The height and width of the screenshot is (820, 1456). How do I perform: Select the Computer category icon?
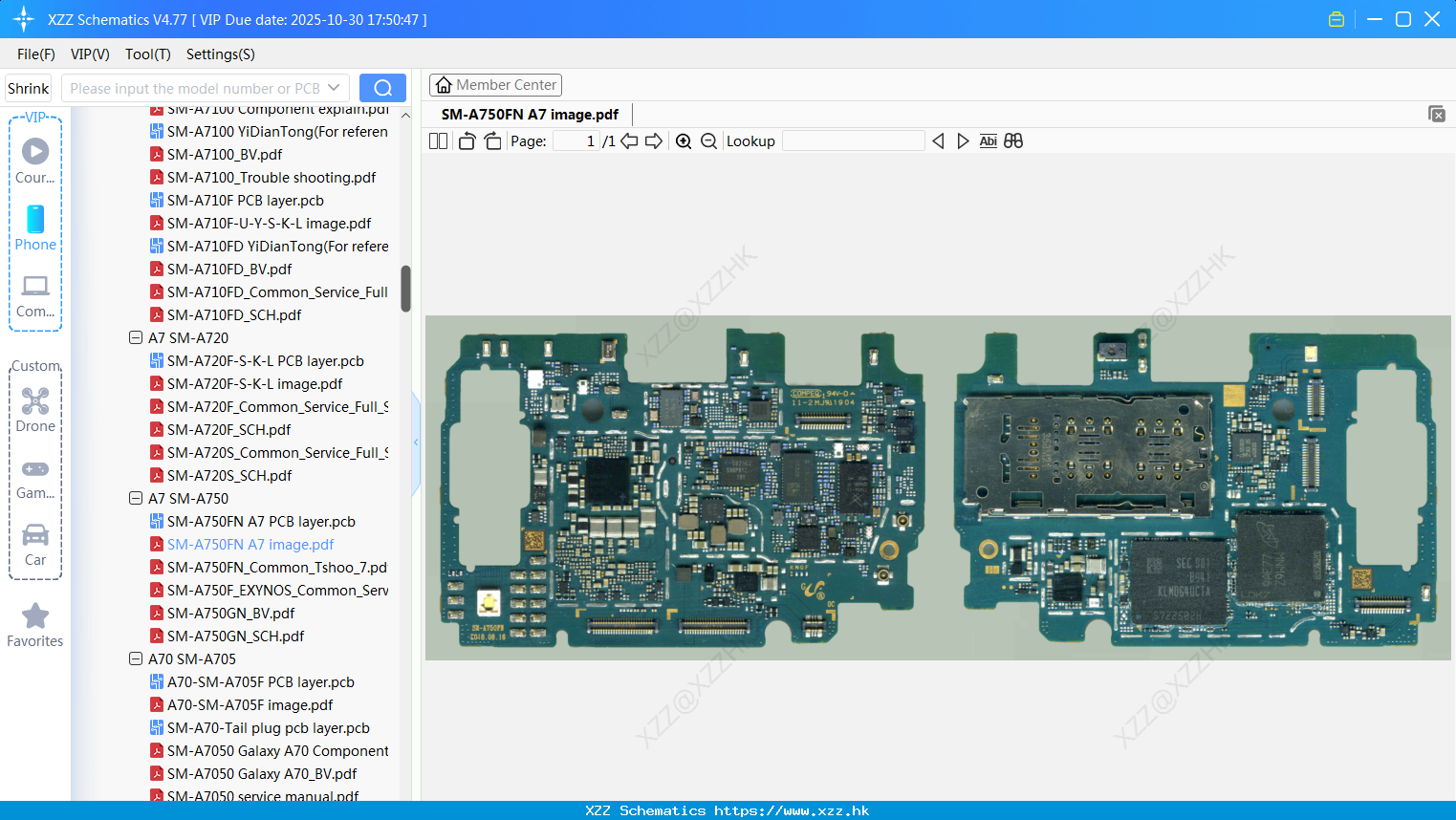pyautogui.click(x=35, y=286)
